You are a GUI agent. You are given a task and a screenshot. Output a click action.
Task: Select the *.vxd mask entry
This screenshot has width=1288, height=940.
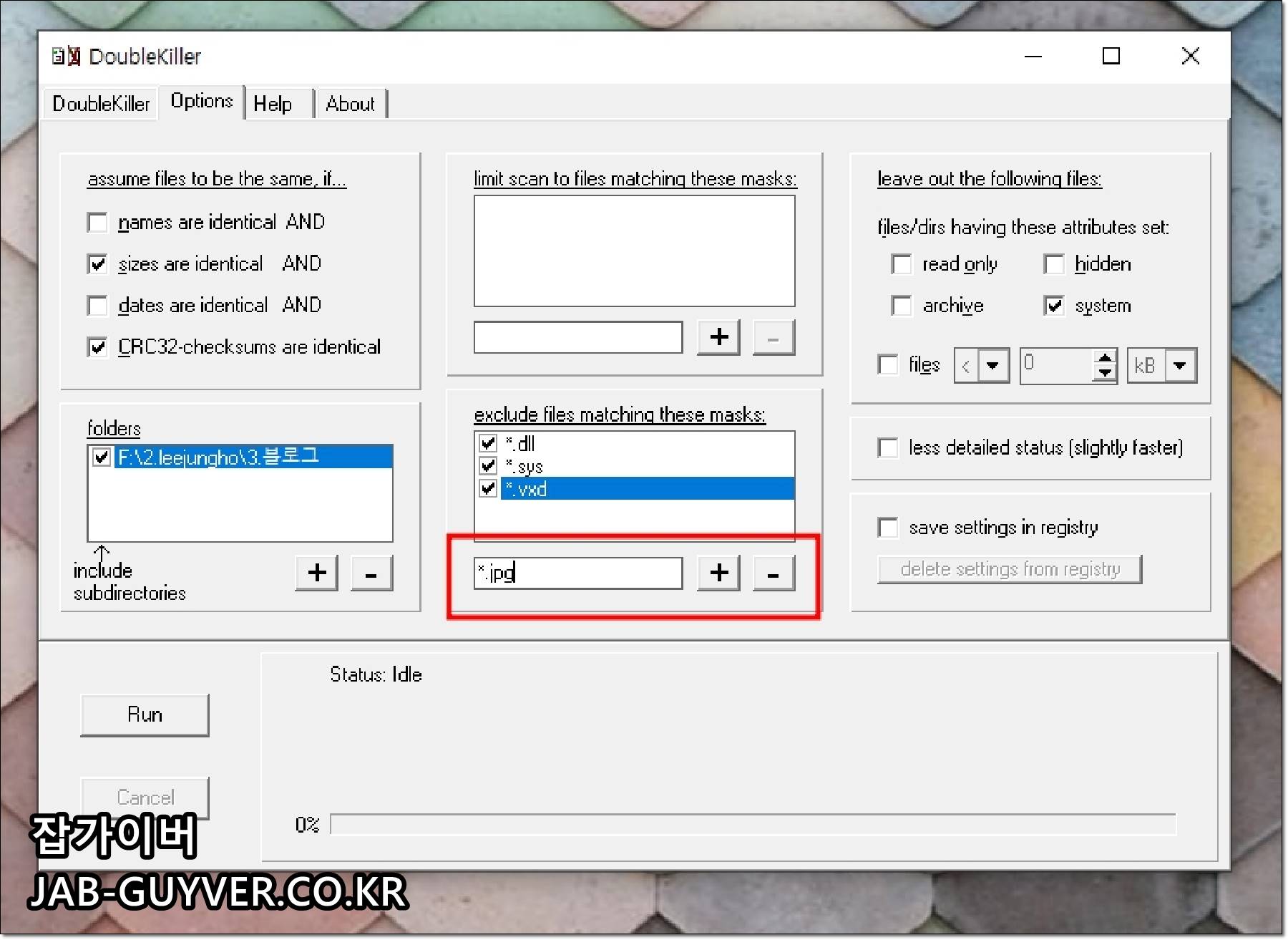(648, 489)
